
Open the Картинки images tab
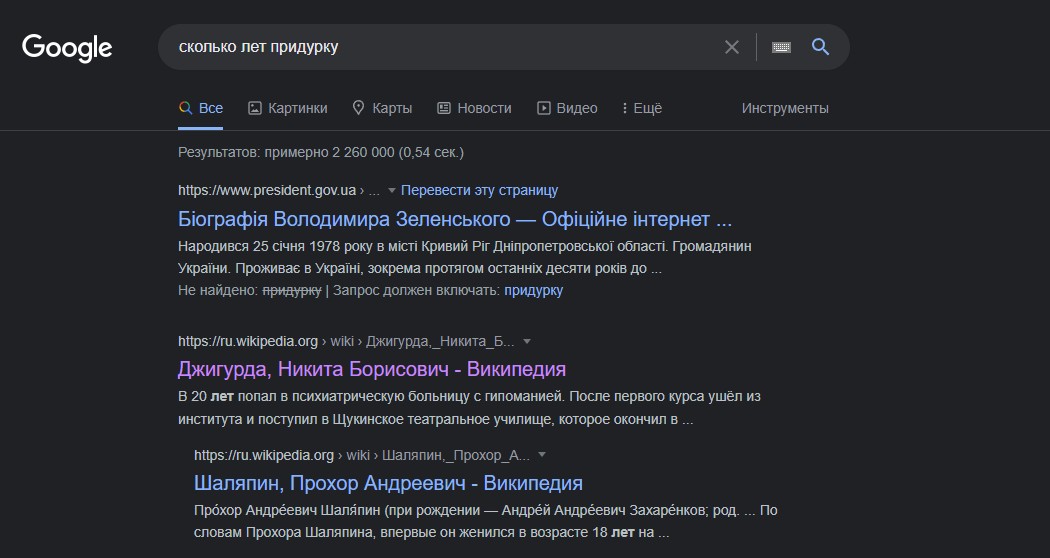click(x=288, y=108)
